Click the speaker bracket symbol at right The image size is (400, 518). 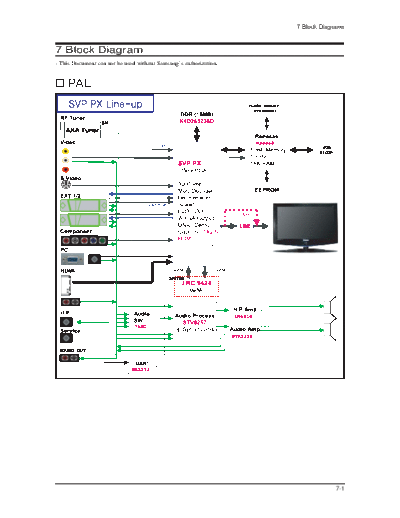(331, 319)
